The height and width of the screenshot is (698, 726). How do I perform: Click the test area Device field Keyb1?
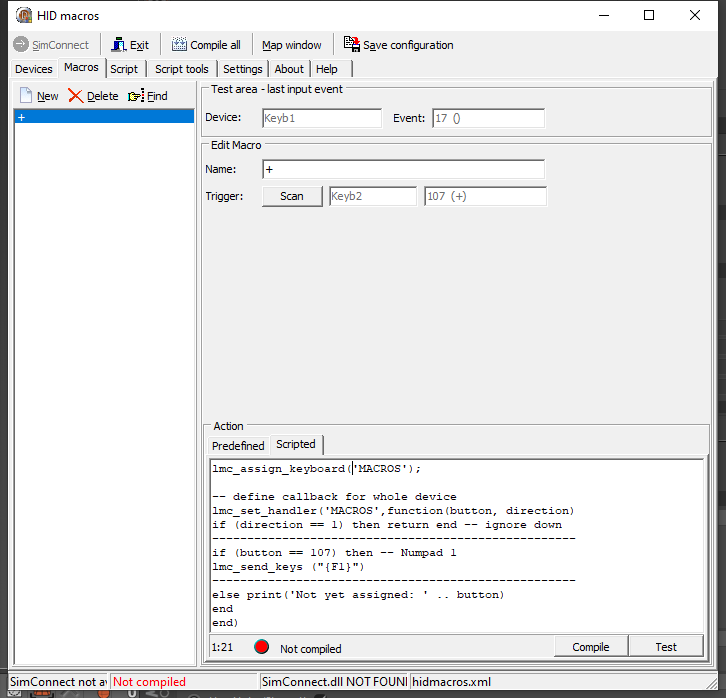tap(322, 118)
